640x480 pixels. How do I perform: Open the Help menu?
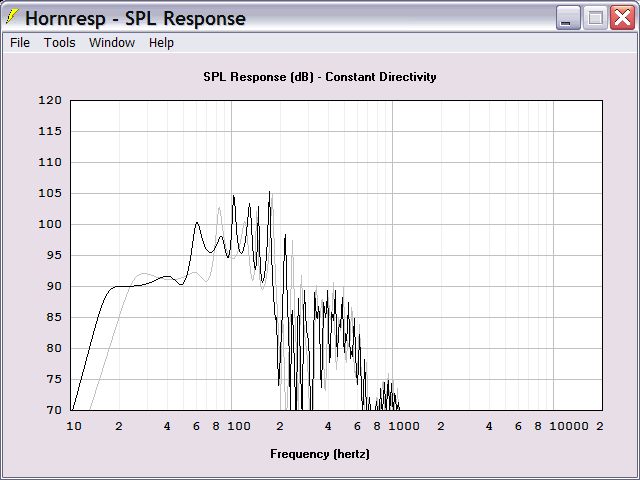[x=161, y=42]
